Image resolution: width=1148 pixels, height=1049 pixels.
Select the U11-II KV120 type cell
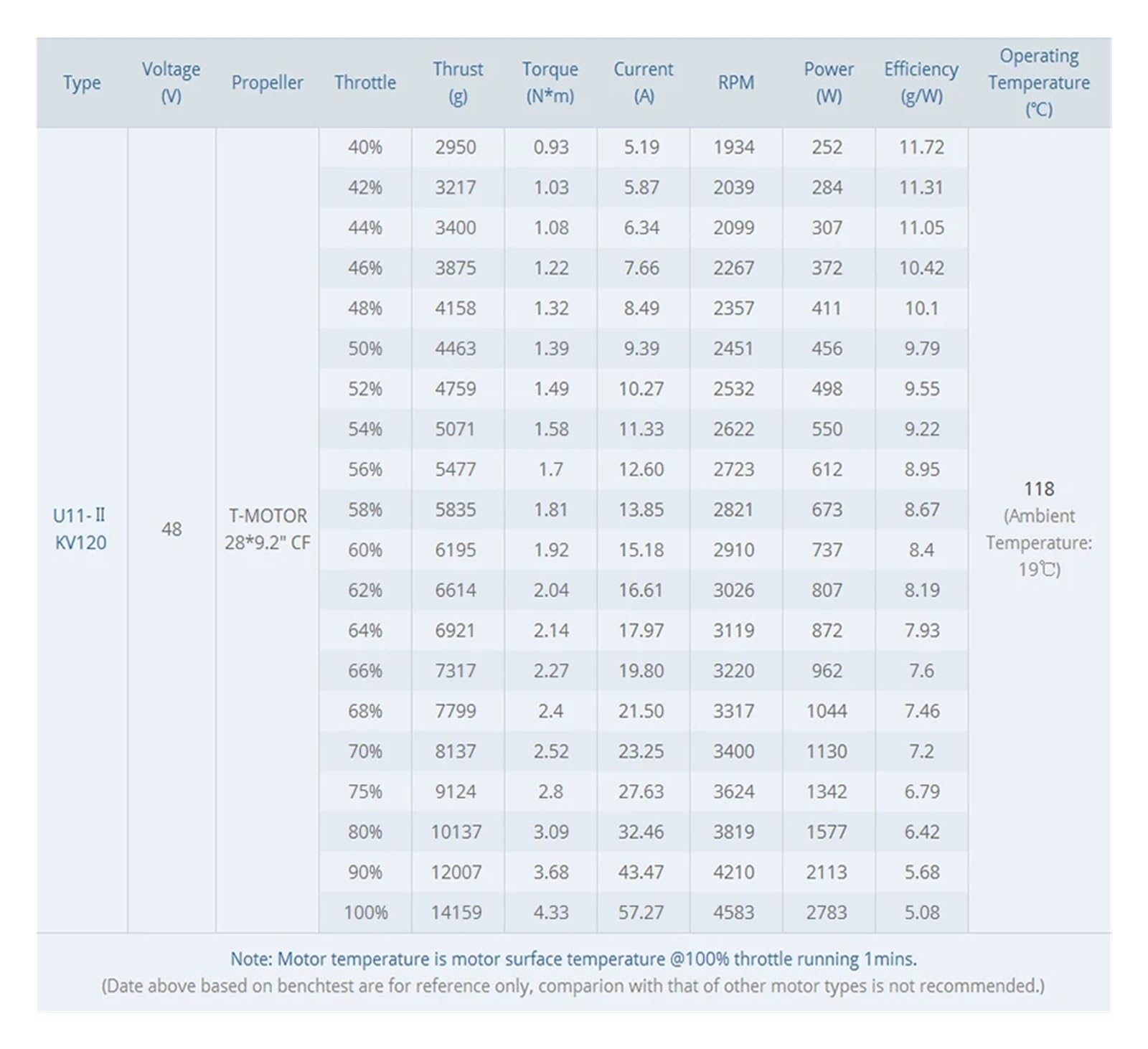(x=81, y=529)
